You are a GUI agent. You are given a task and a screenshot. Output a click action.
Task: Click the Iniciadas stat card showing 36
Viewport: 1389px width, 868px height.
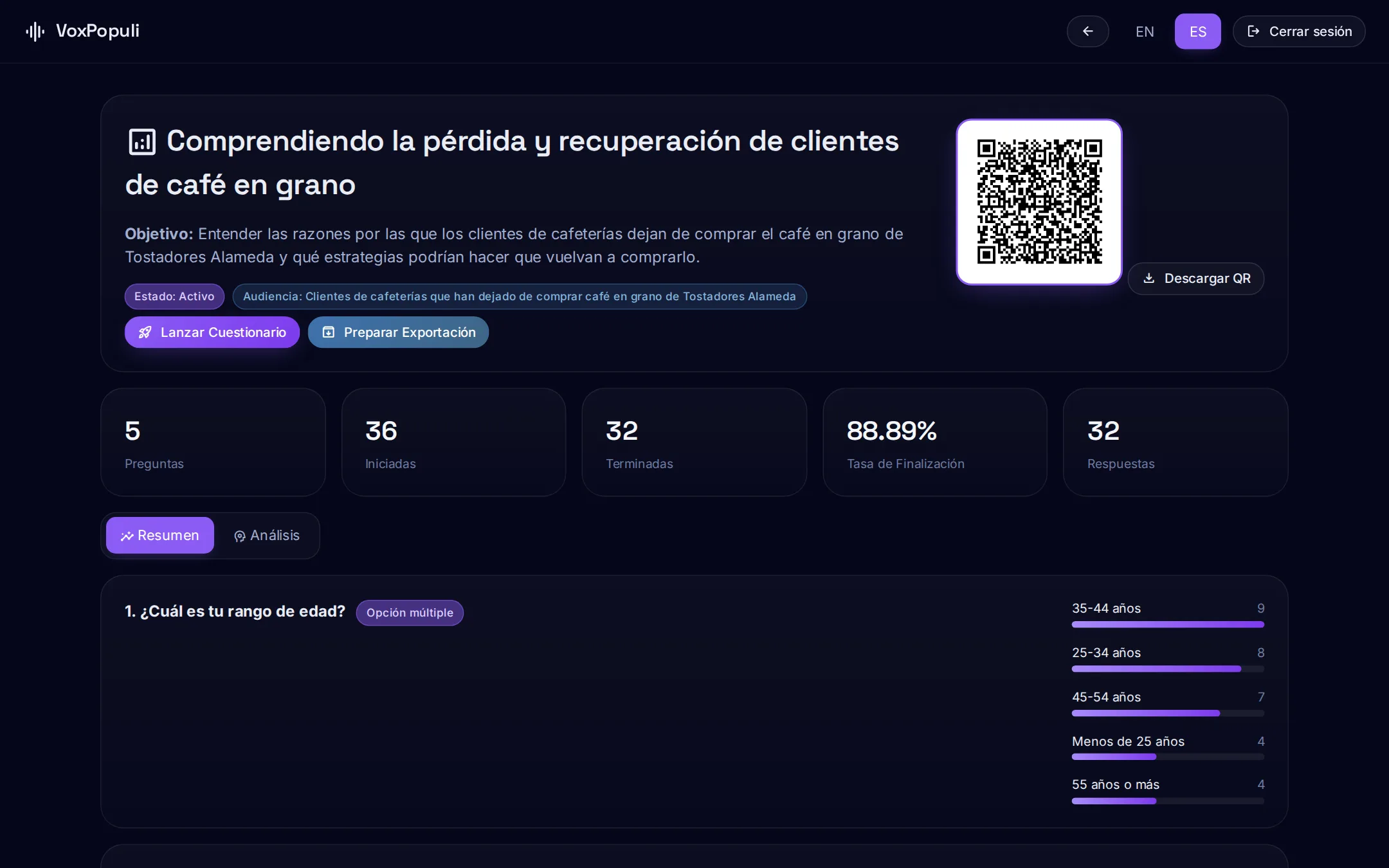(453, 442)
